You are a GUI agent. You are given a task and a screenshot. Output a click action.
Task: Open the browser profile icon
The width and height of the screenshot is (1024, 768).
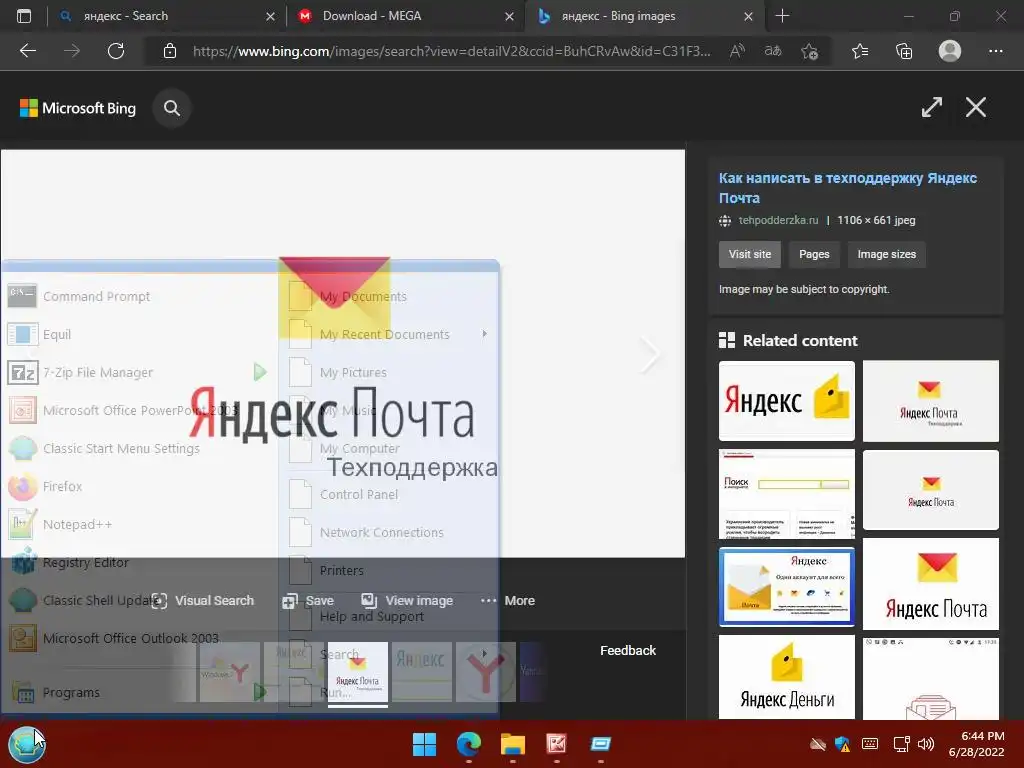tap(950, 51)
